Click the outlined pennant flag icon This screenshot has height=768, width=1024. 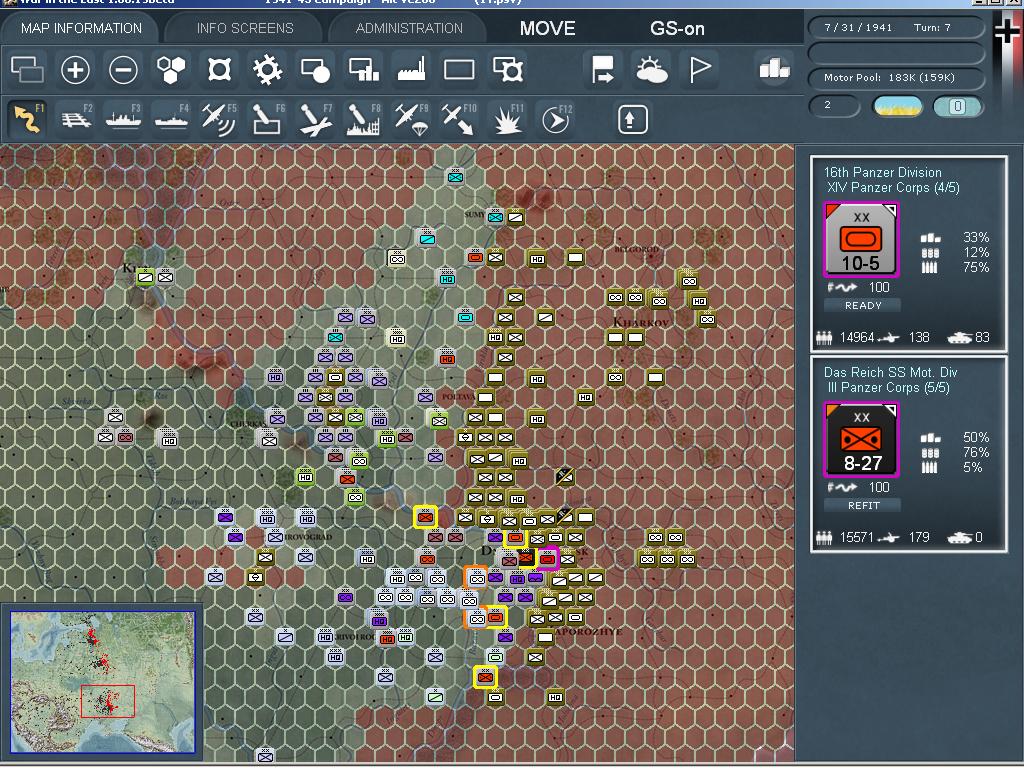699,69
